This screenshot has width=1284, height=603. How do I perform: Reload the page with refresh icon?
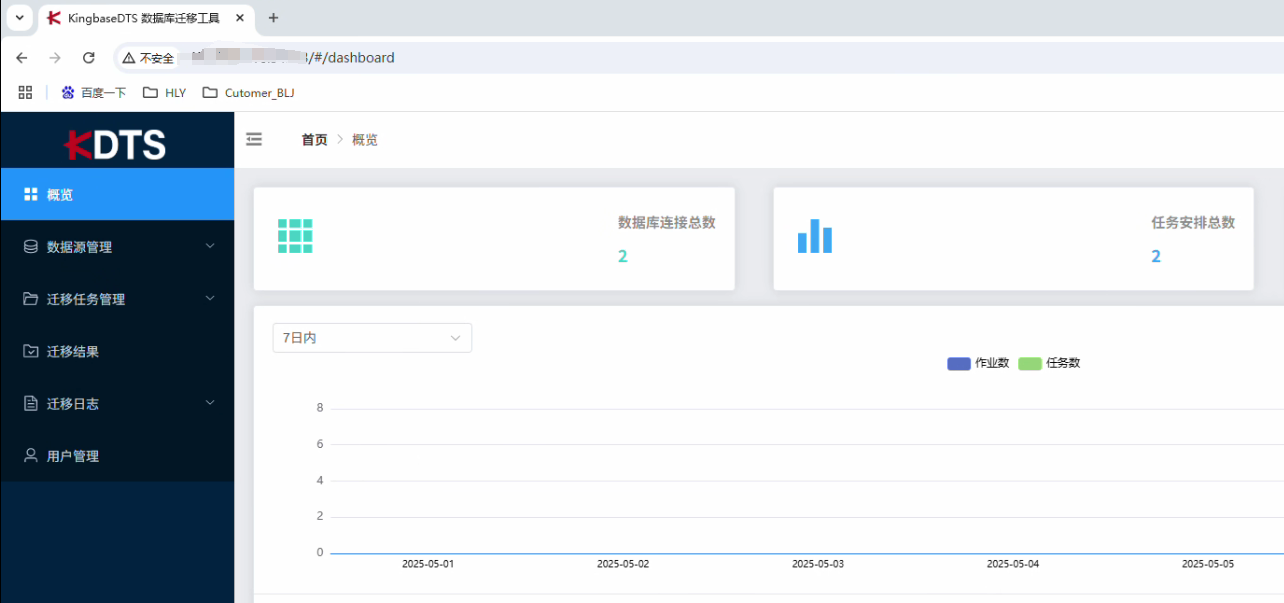click(x=88, y=58)
